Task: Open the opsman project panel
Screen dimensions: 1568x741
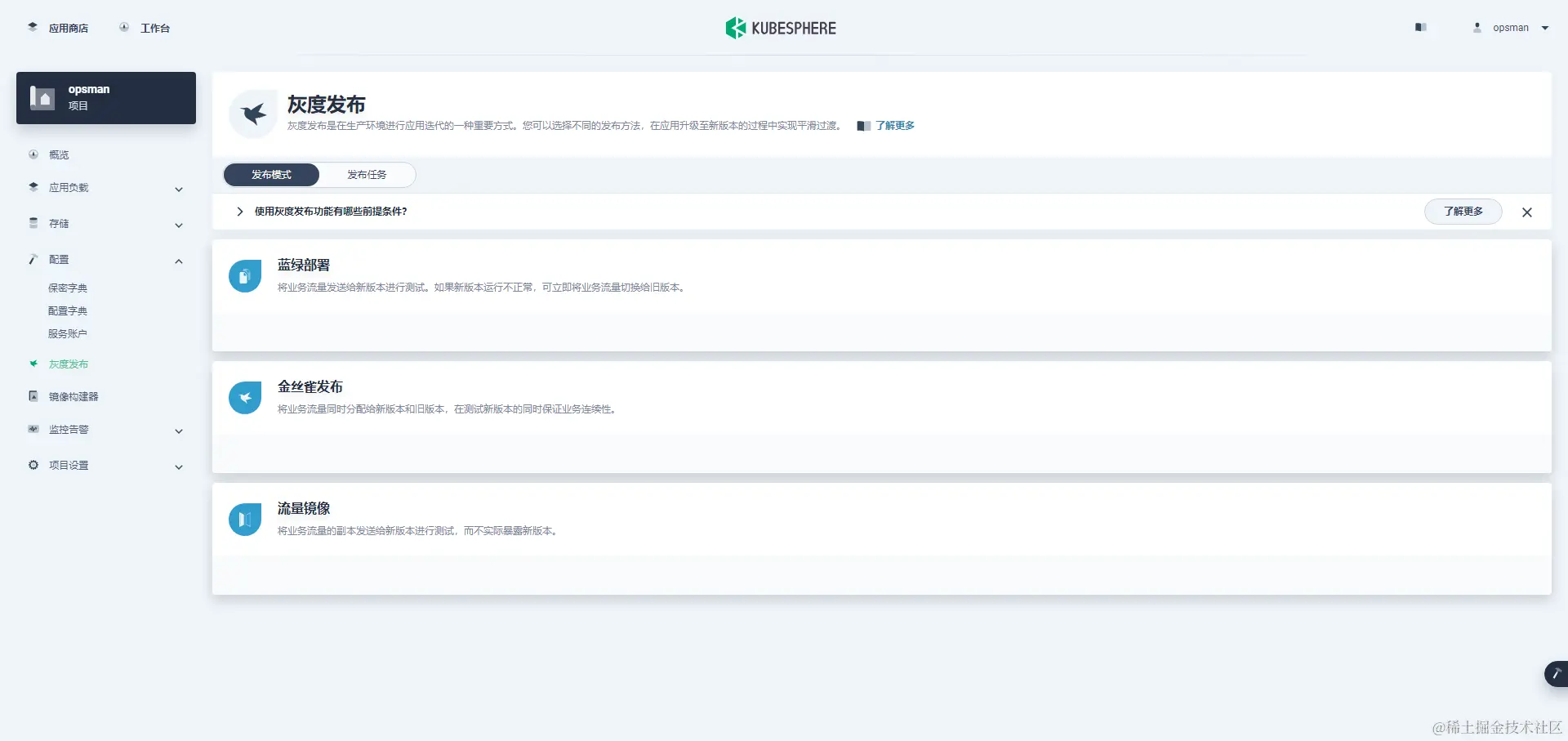Action: coord(105,97)
